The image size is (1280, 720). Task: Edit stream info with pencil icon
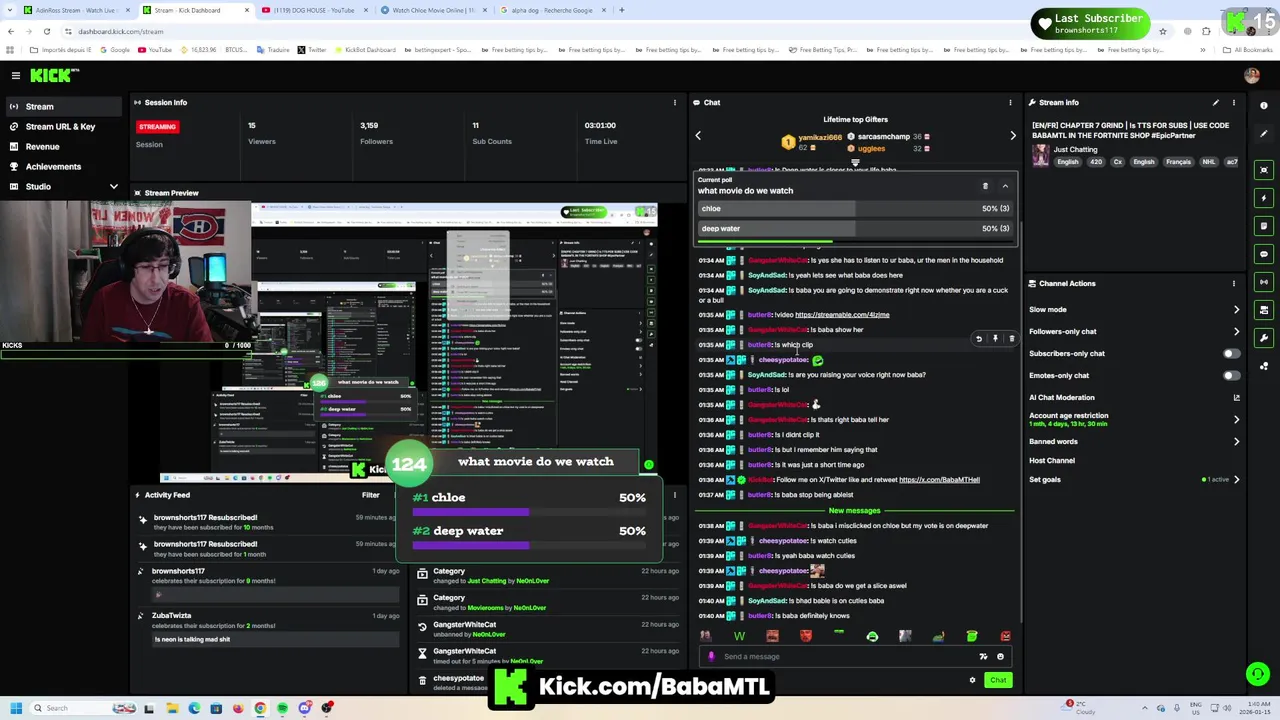(1216, 102)
